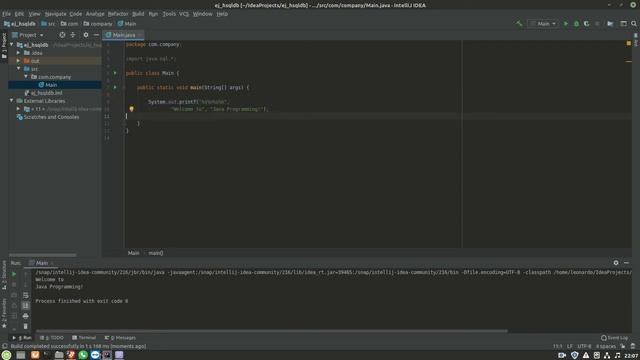
Task: Open the Project view dropdown
Action: tap(28, 35)
